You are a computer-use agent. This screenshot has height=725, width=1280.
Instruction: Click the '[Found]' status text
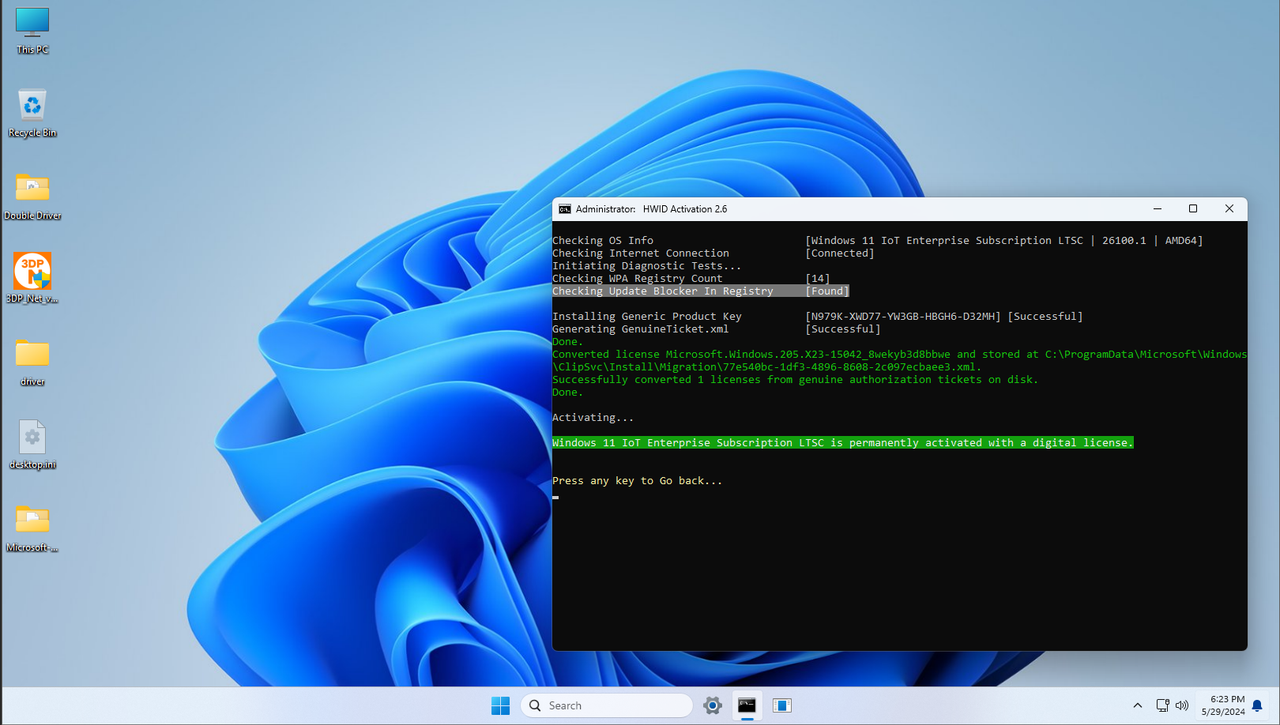click(x=827, y=291)
